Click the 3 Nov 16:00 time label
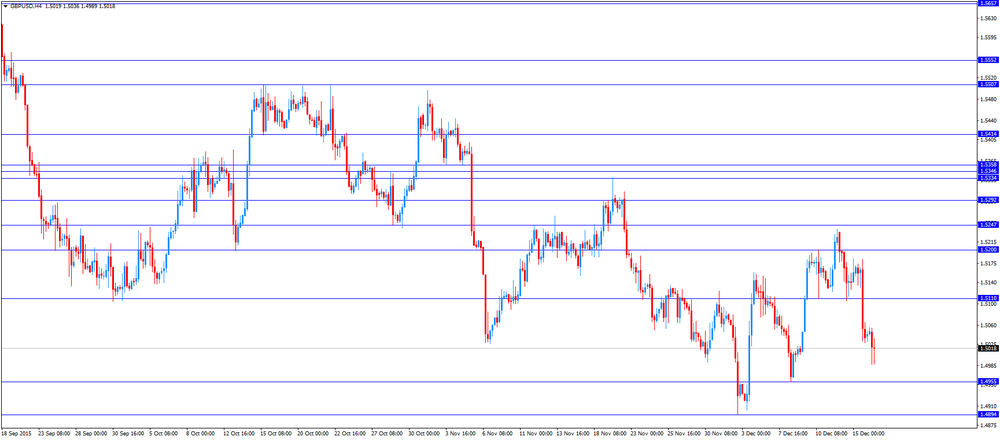The image size is (1000, 440). (460, 432)
